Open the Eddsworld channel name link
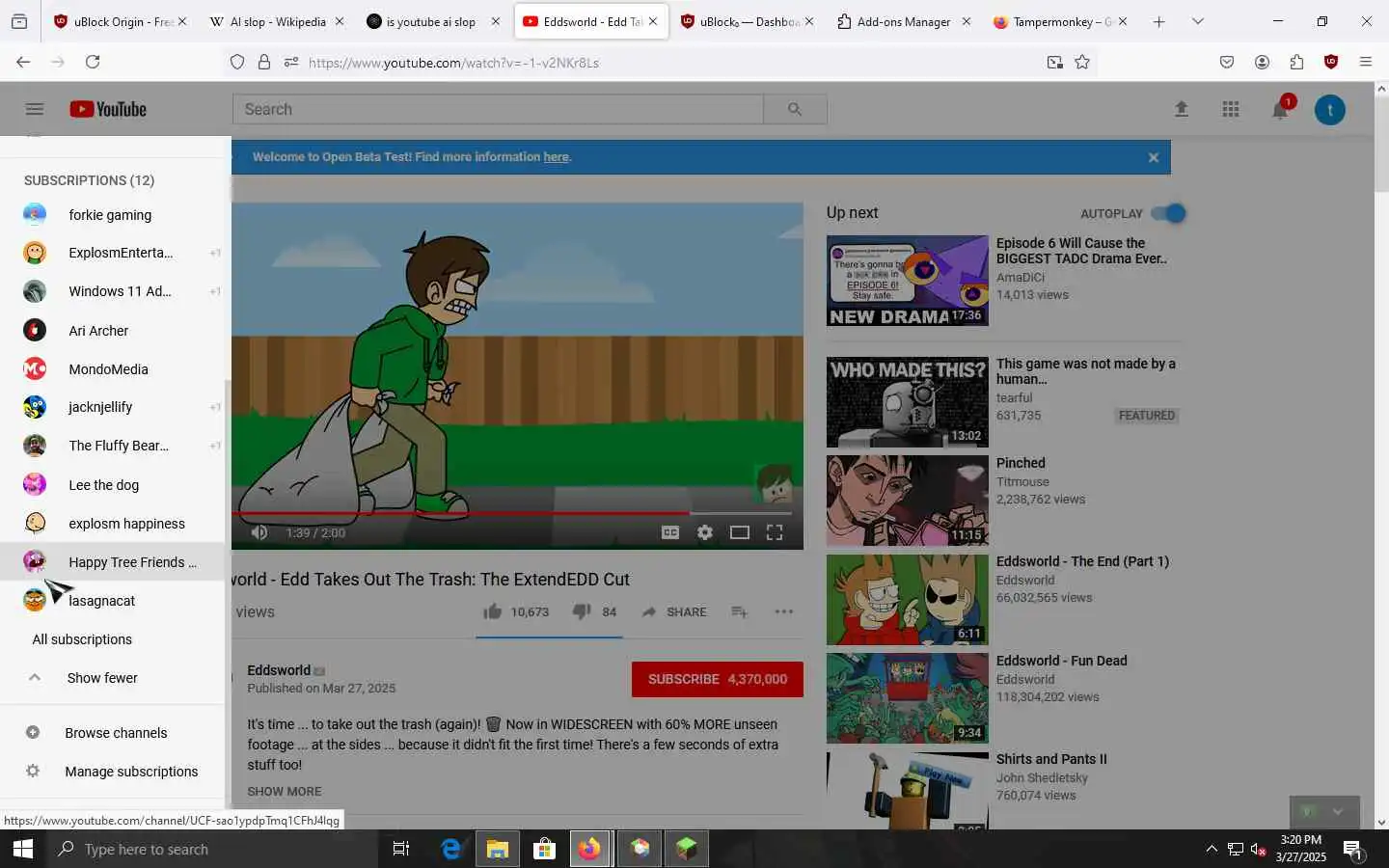Viewport: 1389px width, 868px height. (279, 670)
